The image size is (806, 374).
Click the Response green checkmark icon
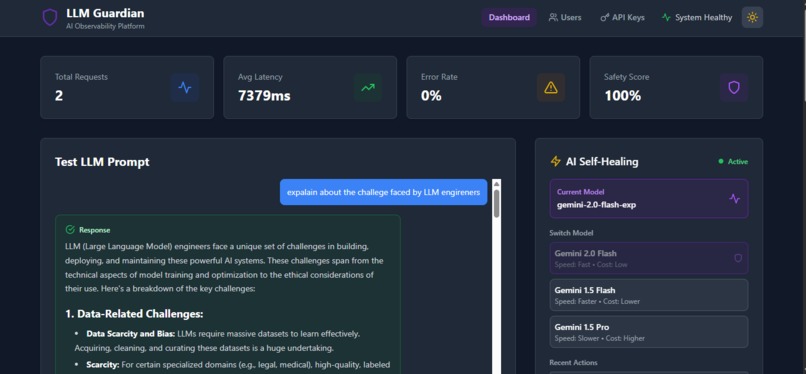coord(70,230)
